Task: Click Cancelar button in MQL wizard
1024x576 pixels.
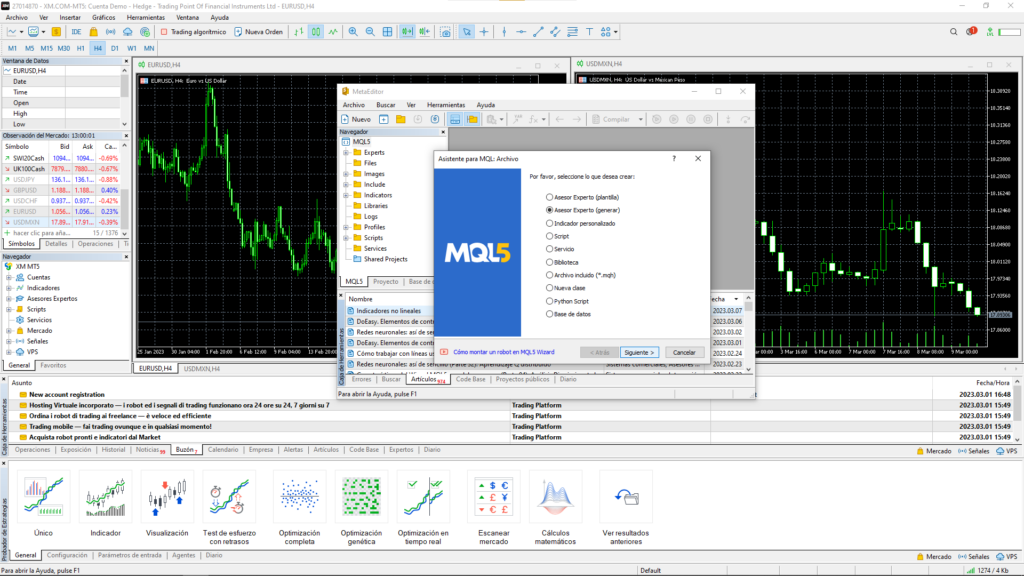Action: [684, 353]
